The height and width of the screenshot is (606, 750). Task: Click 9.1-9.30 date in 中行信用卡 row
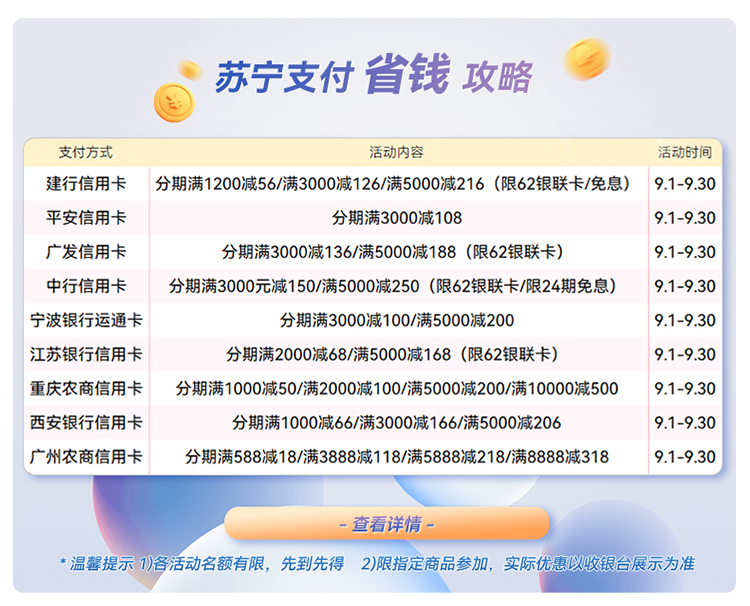coord(684,286)
